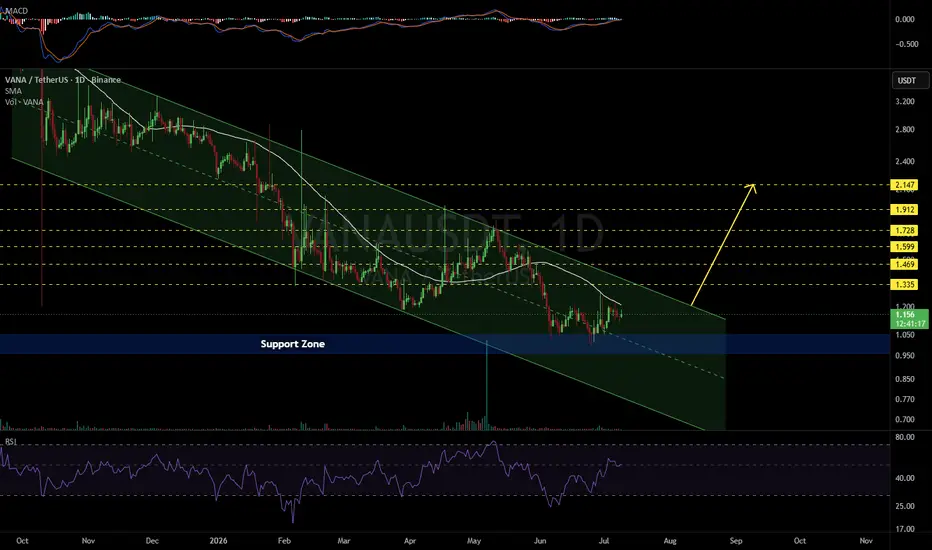This screenshot has height=550, width=932.
Task: Click the Apr marker on time axis
Action: (x=410, y=540)
